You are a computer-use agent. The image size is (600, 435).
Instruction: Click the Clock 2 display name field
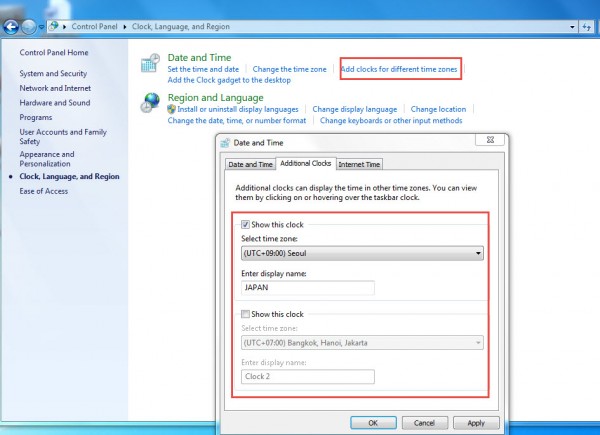coord(308,376)
